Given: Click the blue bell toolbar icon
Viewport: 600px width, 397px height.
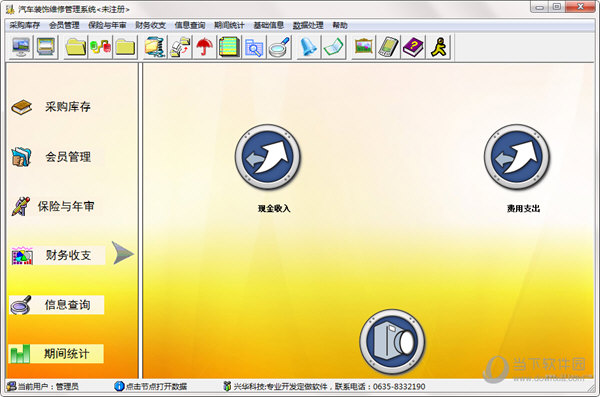Looking at the screenshot, I should [x=309, y=47].
